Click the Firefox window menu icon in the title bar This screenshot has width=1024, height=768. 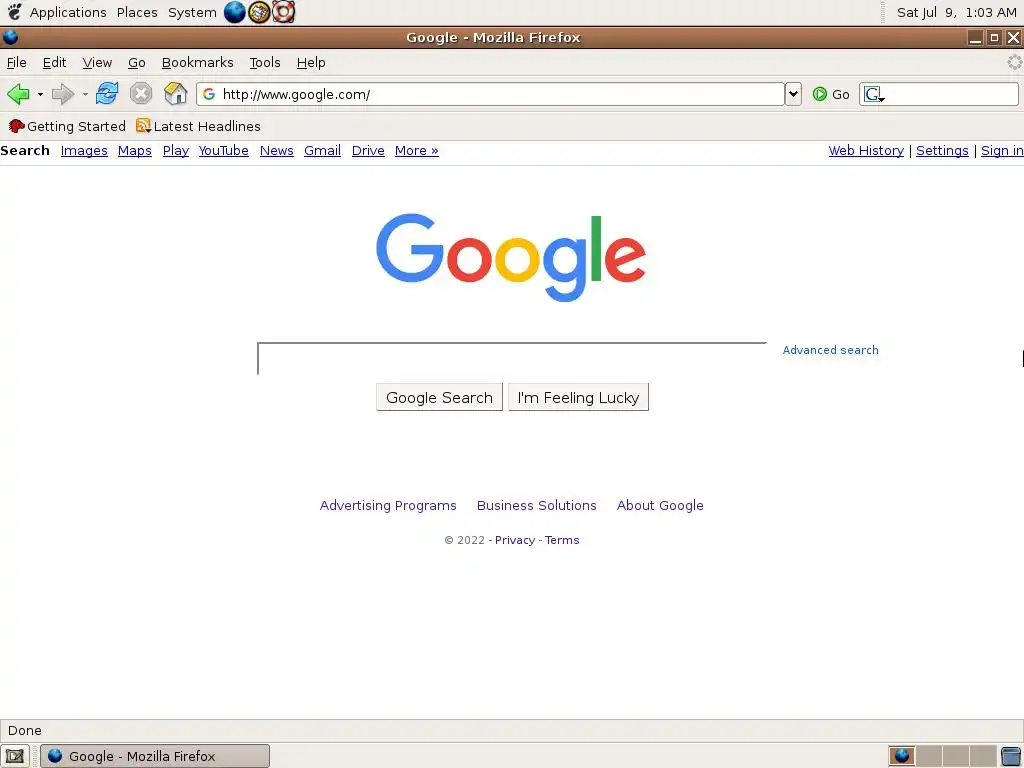[10, 37]
